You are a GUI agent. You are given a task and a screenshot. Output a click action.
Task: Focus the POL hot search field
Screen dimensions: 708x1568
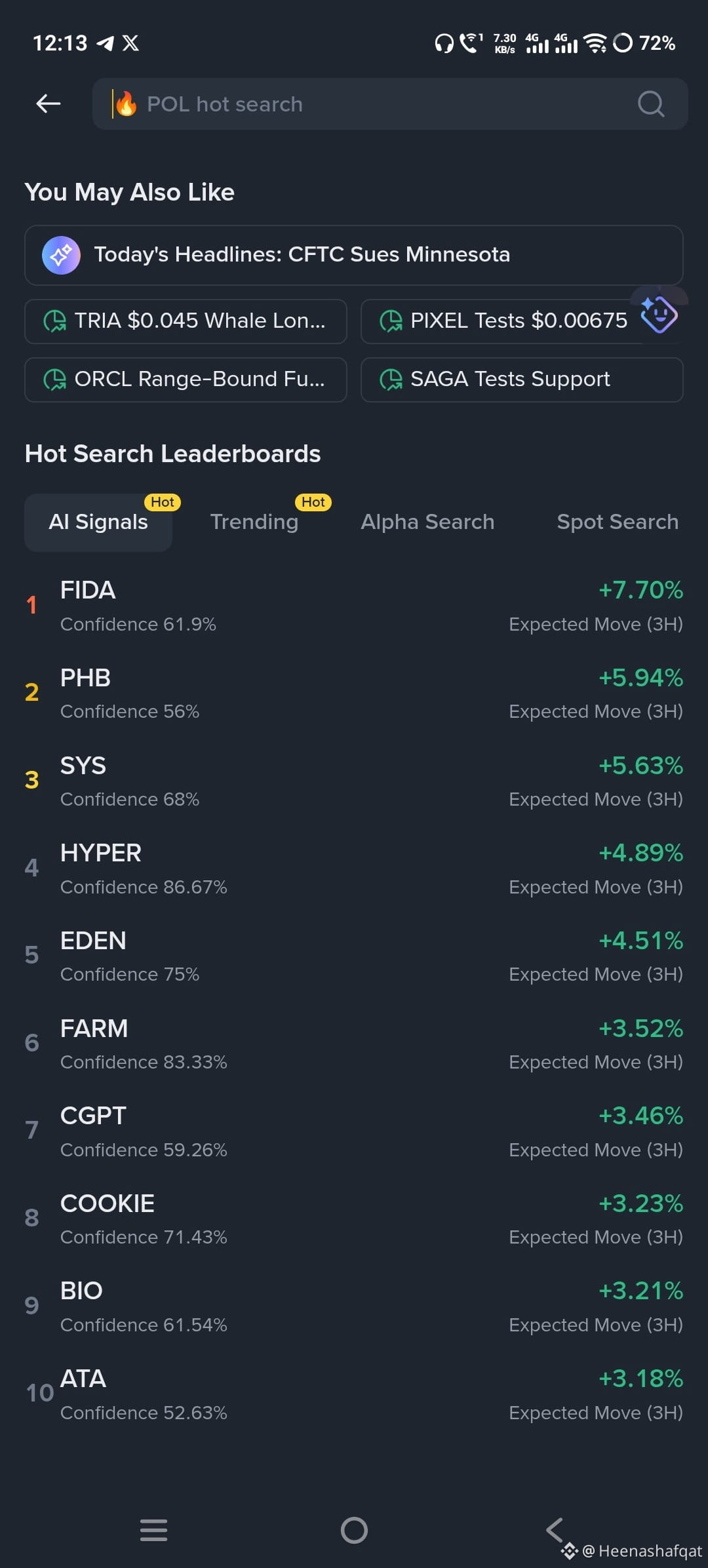tap(390, 104)
